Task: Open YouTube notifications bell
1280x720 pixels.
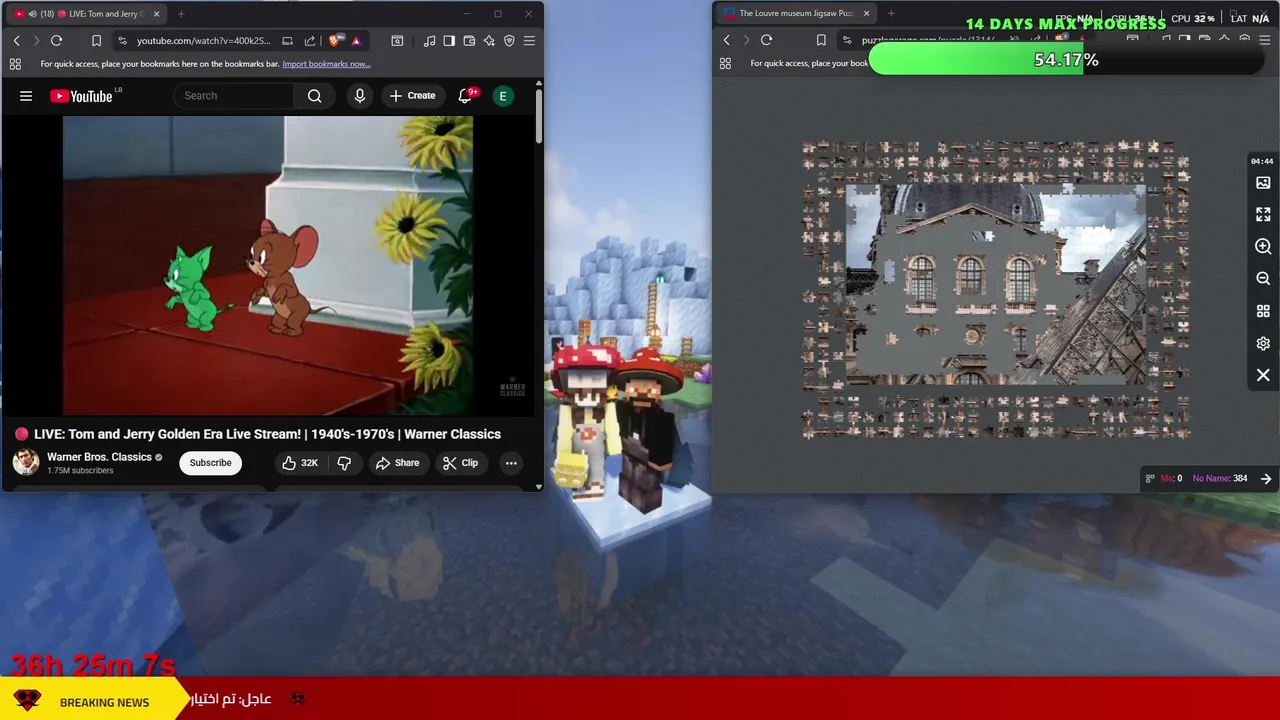Action: point(465,96)
